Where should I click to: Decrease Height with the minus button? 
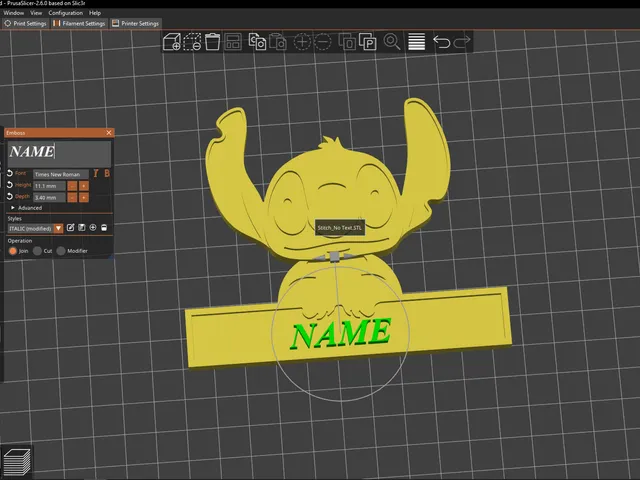pyautogui.click(x=72, y=186)
